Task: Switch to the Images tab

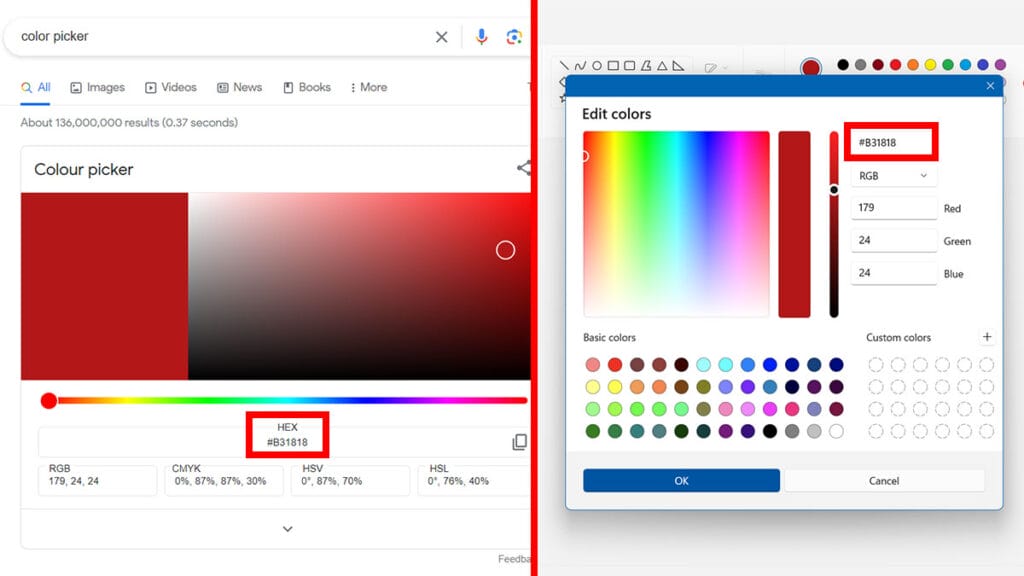Action: [97, 87]
